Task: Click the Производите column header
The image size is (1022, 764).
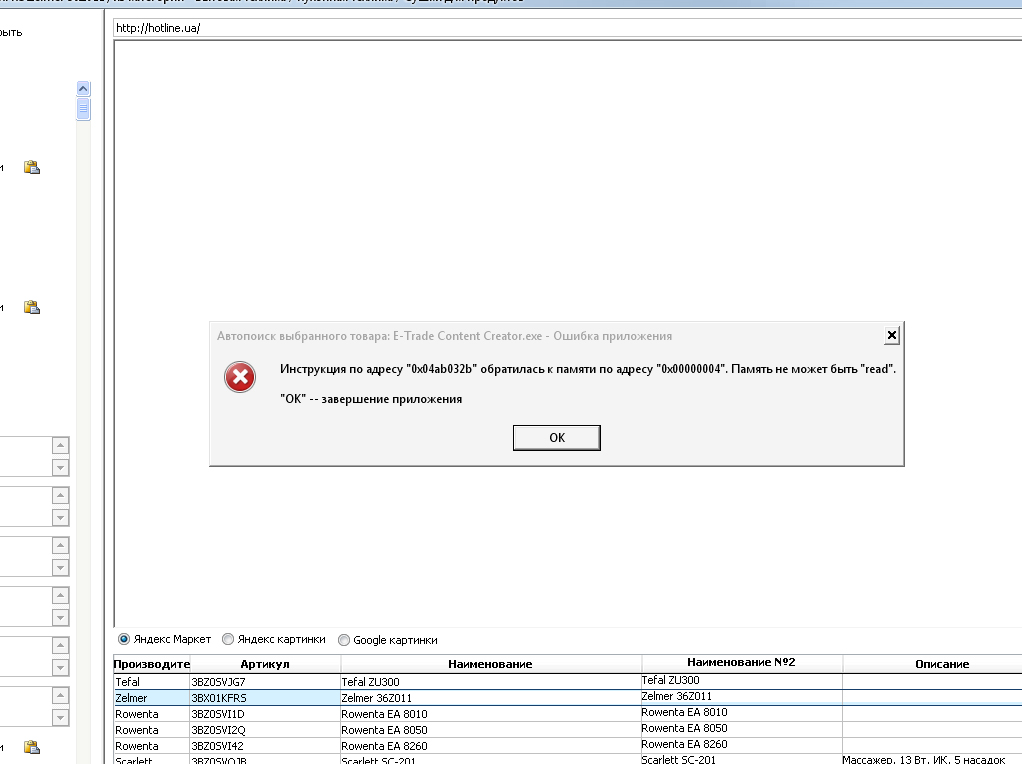Action: point(152,664)
